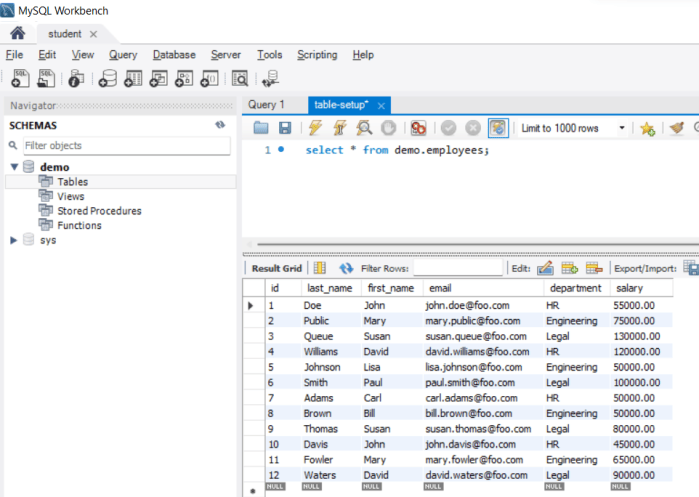Click Result Grid button
The height and width of the screenshot is (497, 699).
click(x=276, y=268)
